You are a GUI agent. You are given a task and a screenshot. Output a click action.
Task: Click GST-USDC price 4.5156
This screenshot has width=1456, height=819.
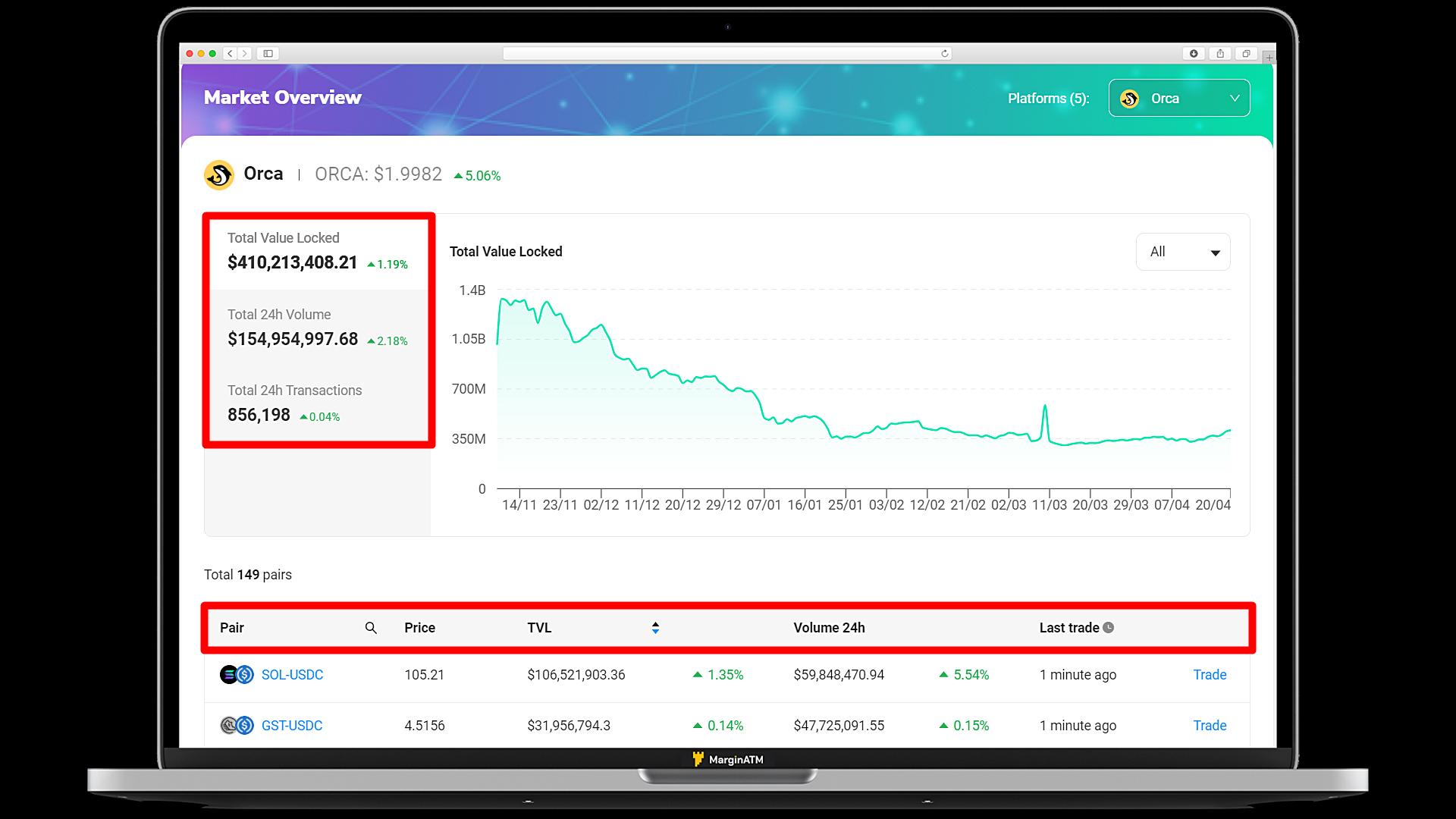click(425, 726)
